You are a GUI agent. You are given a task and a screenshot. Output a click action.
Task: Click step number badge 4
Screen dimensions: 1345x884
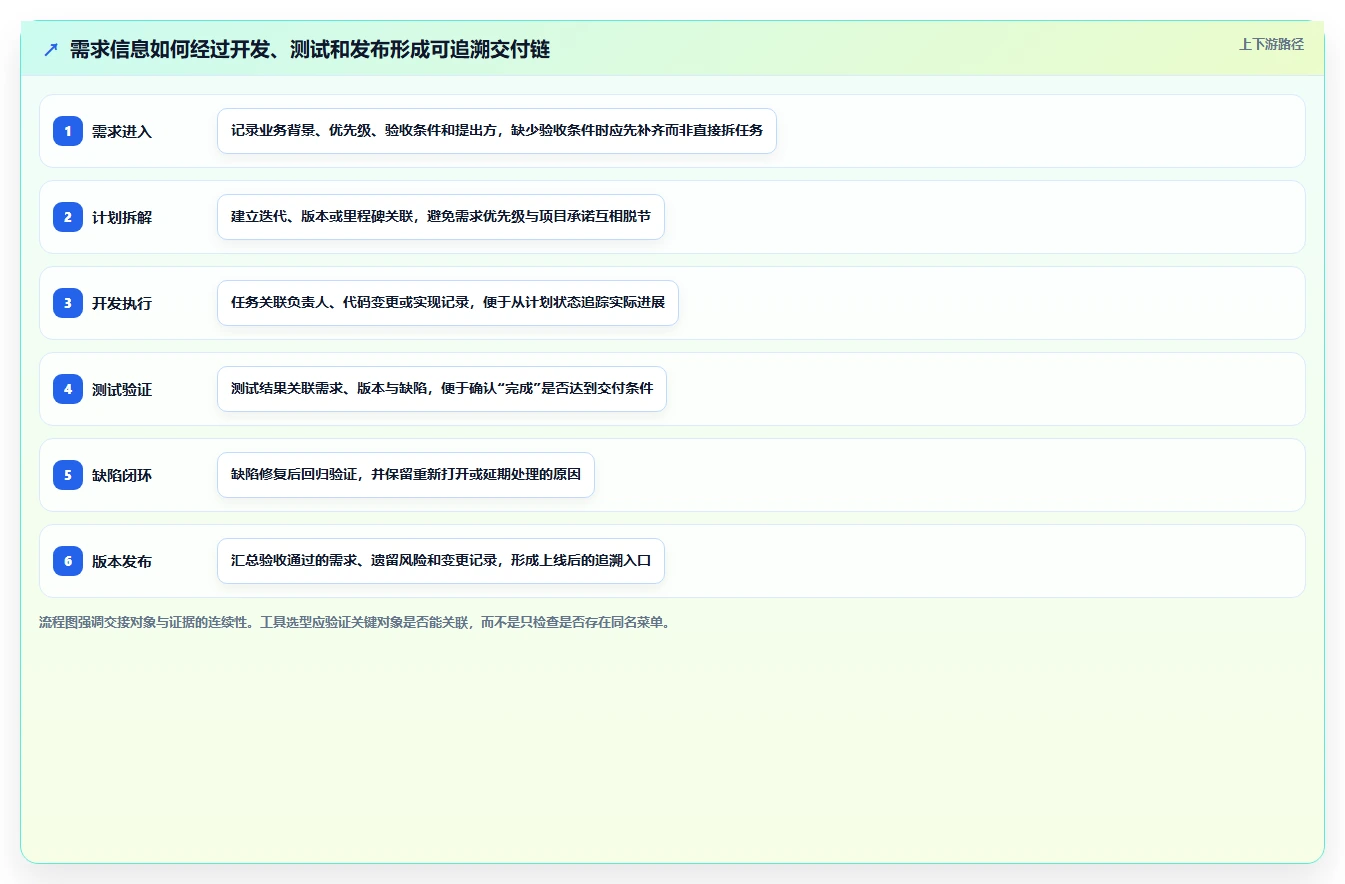(68, 388)
